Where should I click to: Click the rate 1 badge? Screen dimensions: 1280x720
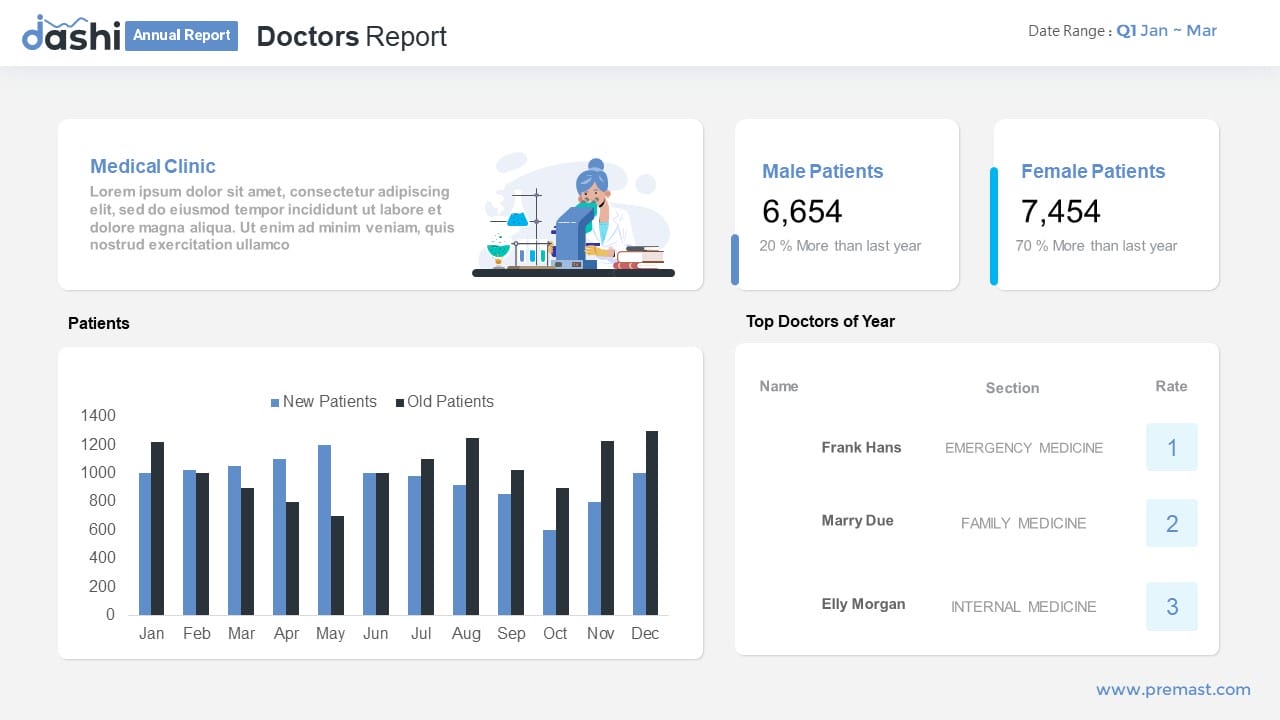(1172, 447)
